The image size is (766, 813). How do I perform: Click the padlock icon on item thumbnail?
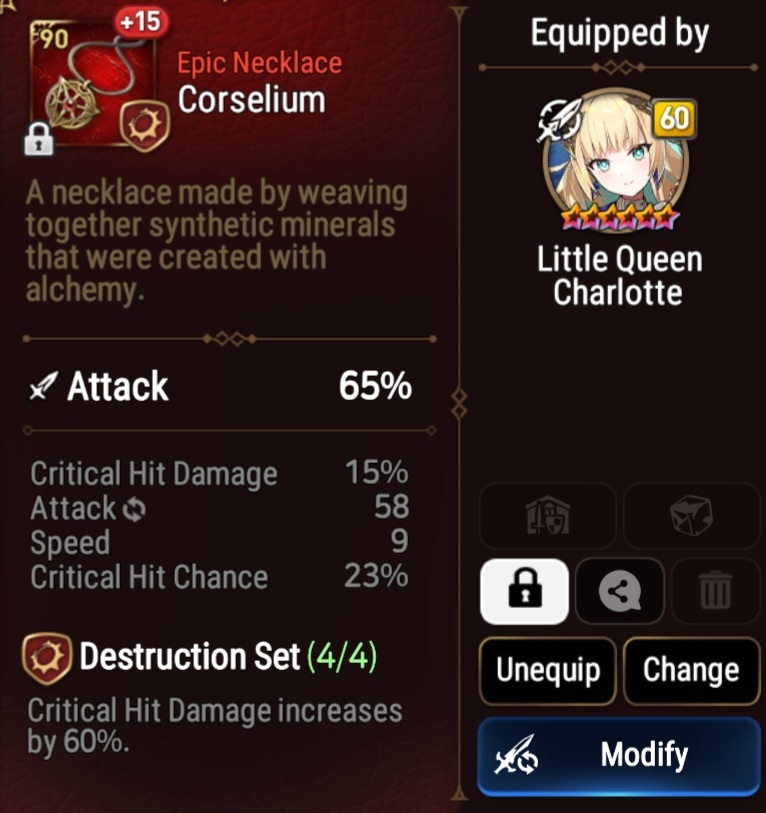[39, 139]
